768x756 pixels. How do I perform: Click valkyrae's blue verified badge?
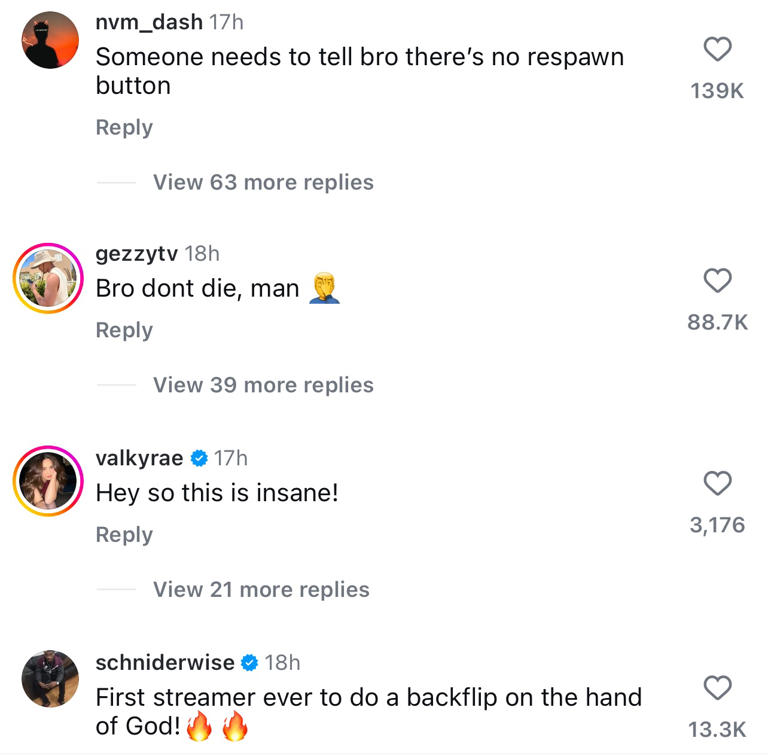point(199,458)
